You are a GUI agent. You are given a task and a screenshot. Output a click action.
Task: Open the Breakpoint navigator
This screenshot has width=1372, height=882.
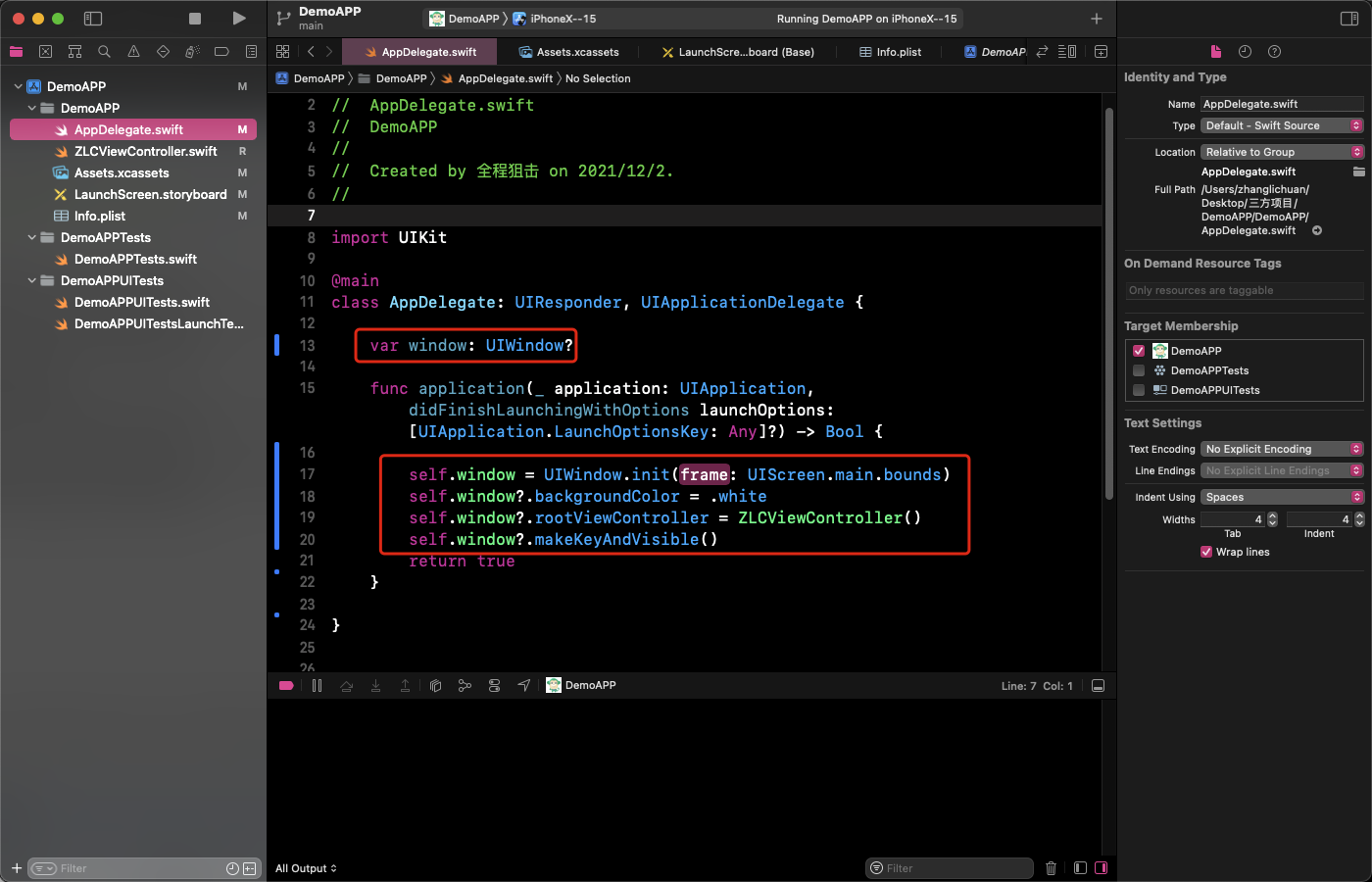[x=221, y=51]
